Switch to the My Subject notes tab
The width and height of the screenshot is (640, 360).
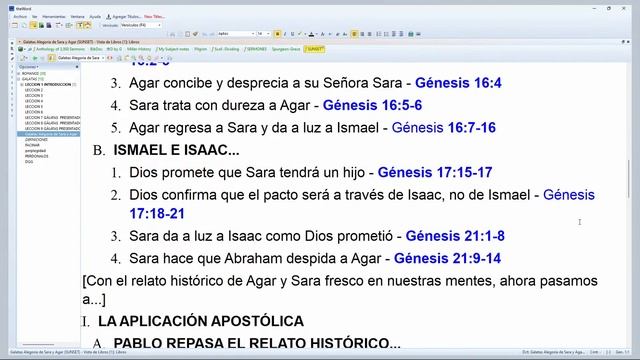(x=173, y=49)
